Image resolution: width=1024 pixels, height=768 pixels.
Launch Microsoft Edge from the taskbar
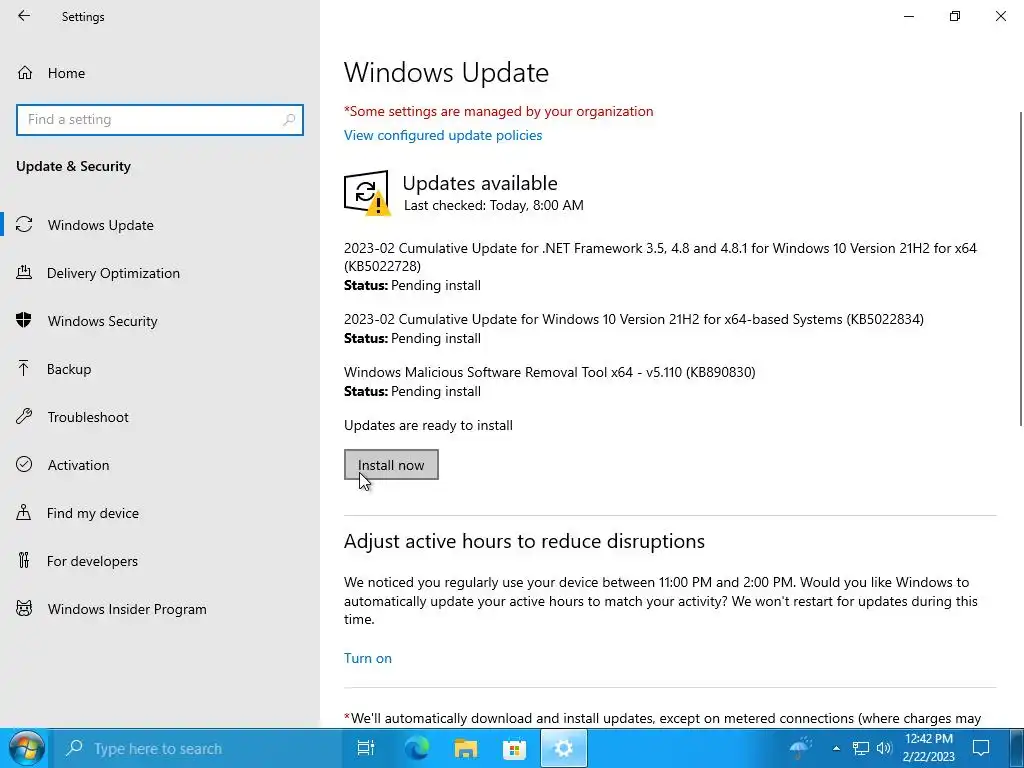(416, 748)
